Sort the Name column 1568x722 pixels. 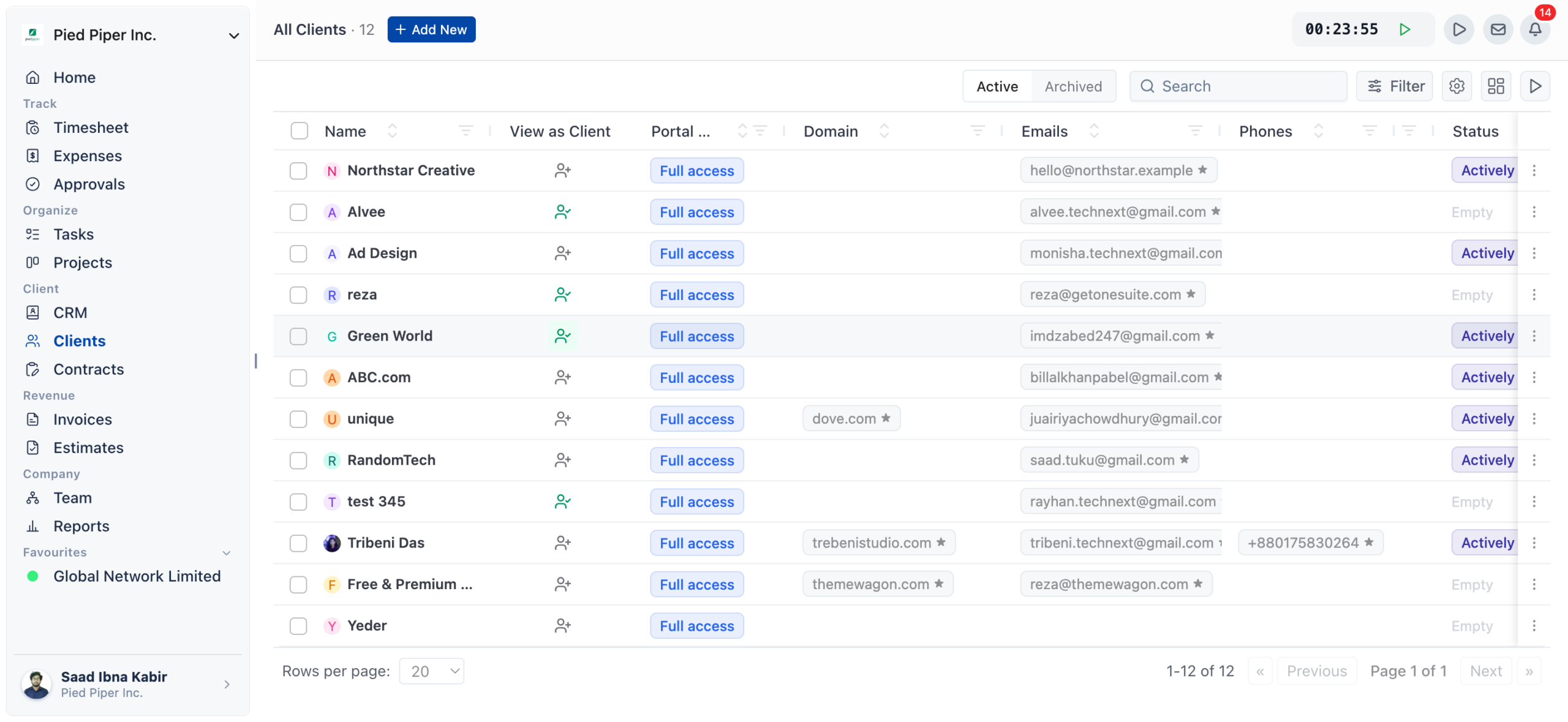pyautogui.click(x=393, y=131)
